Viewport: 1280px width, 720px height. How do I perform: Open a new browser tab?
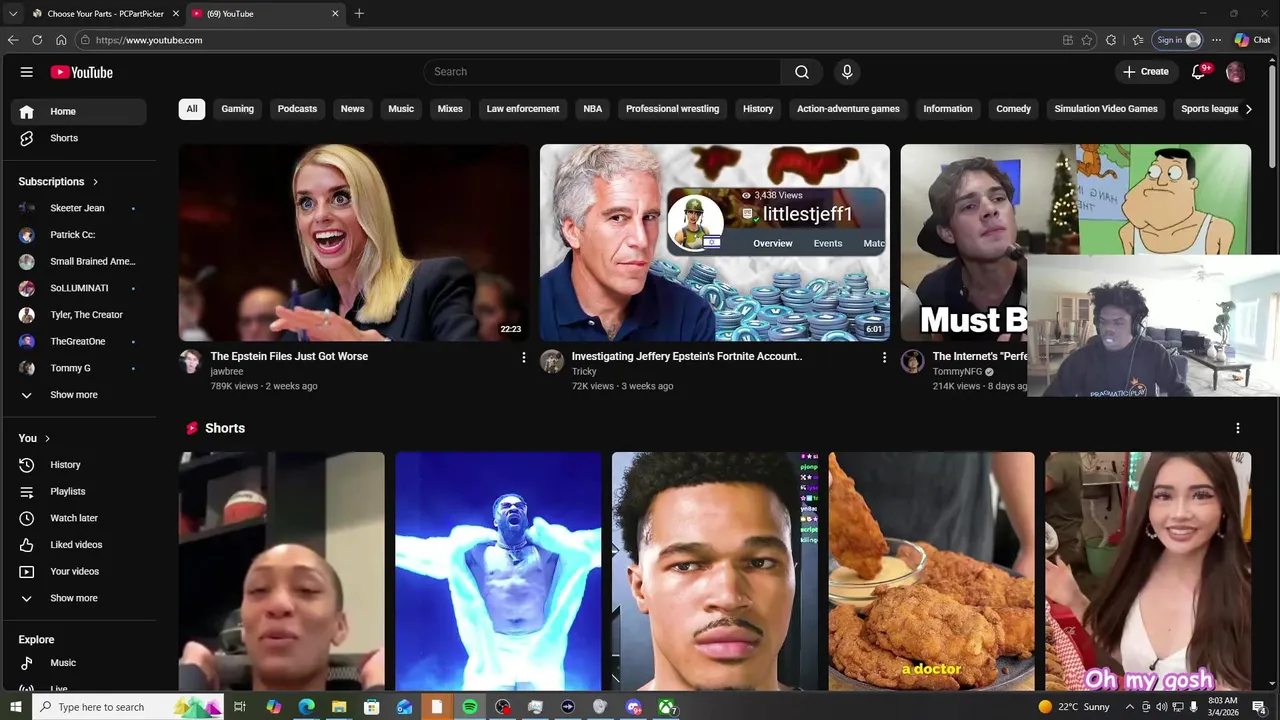[x=359, y=14]
